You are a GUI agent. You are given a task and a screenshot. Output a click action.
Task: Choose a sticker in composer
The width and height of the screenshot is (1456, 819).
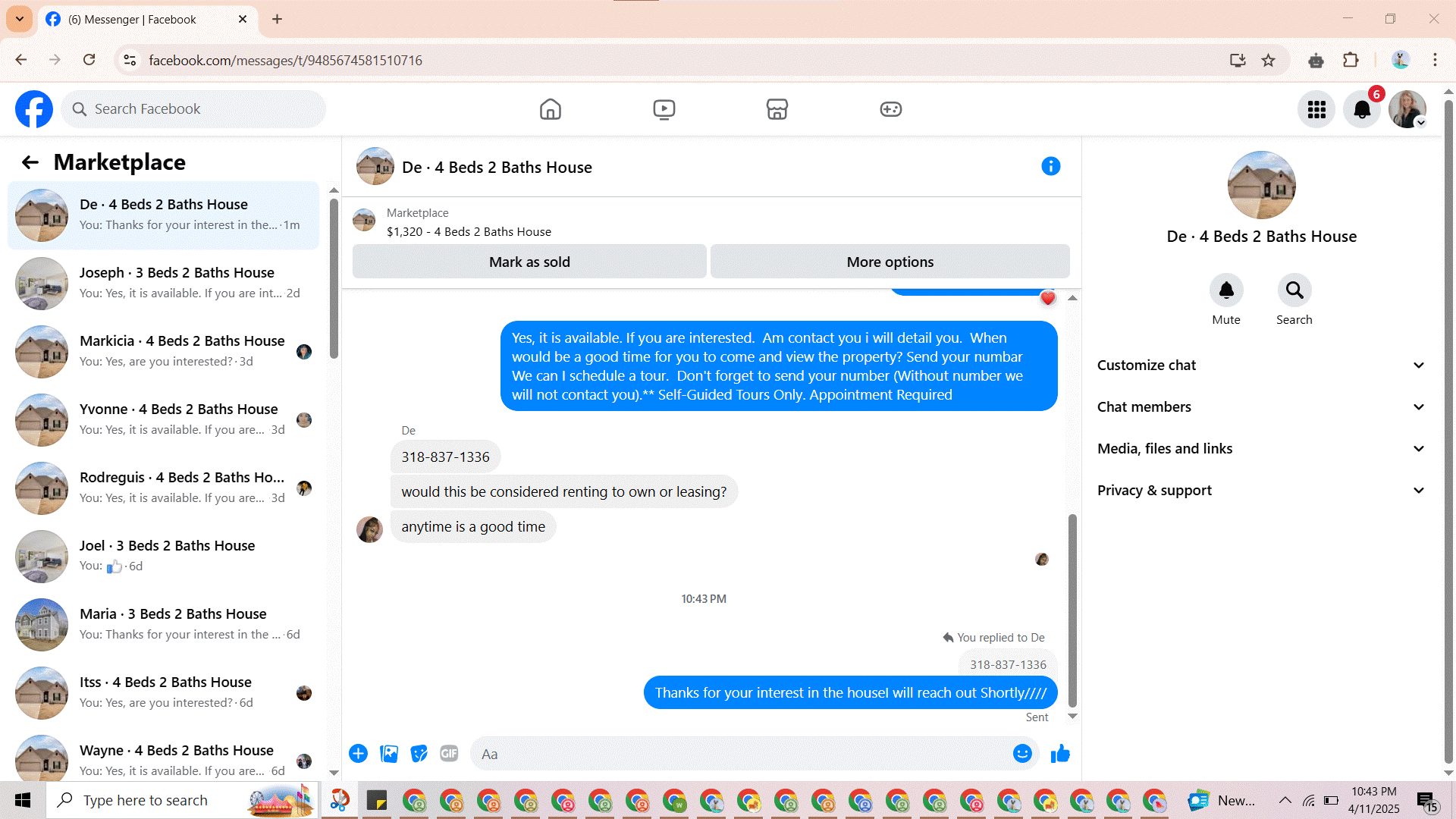pos(419,754)
